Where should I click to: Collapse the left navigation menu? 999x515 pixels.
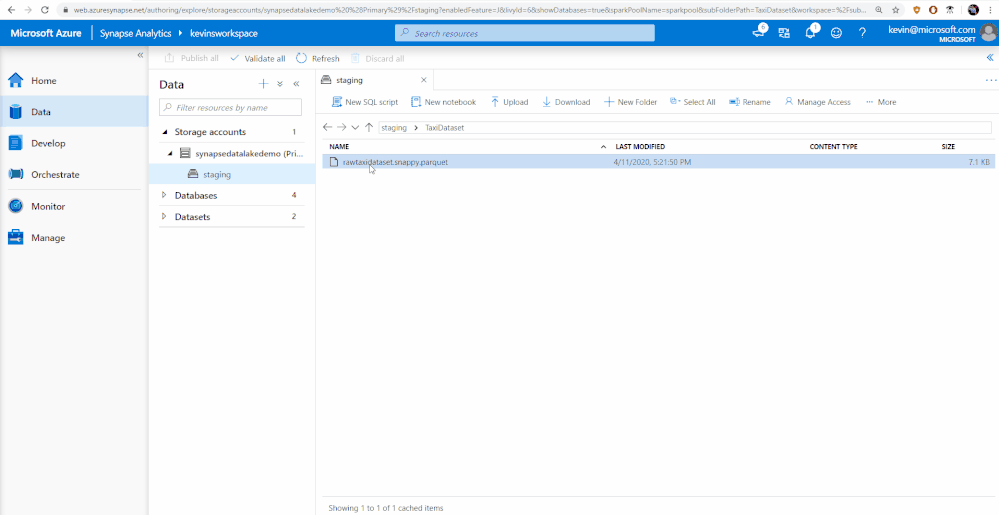tap(140, 55)
